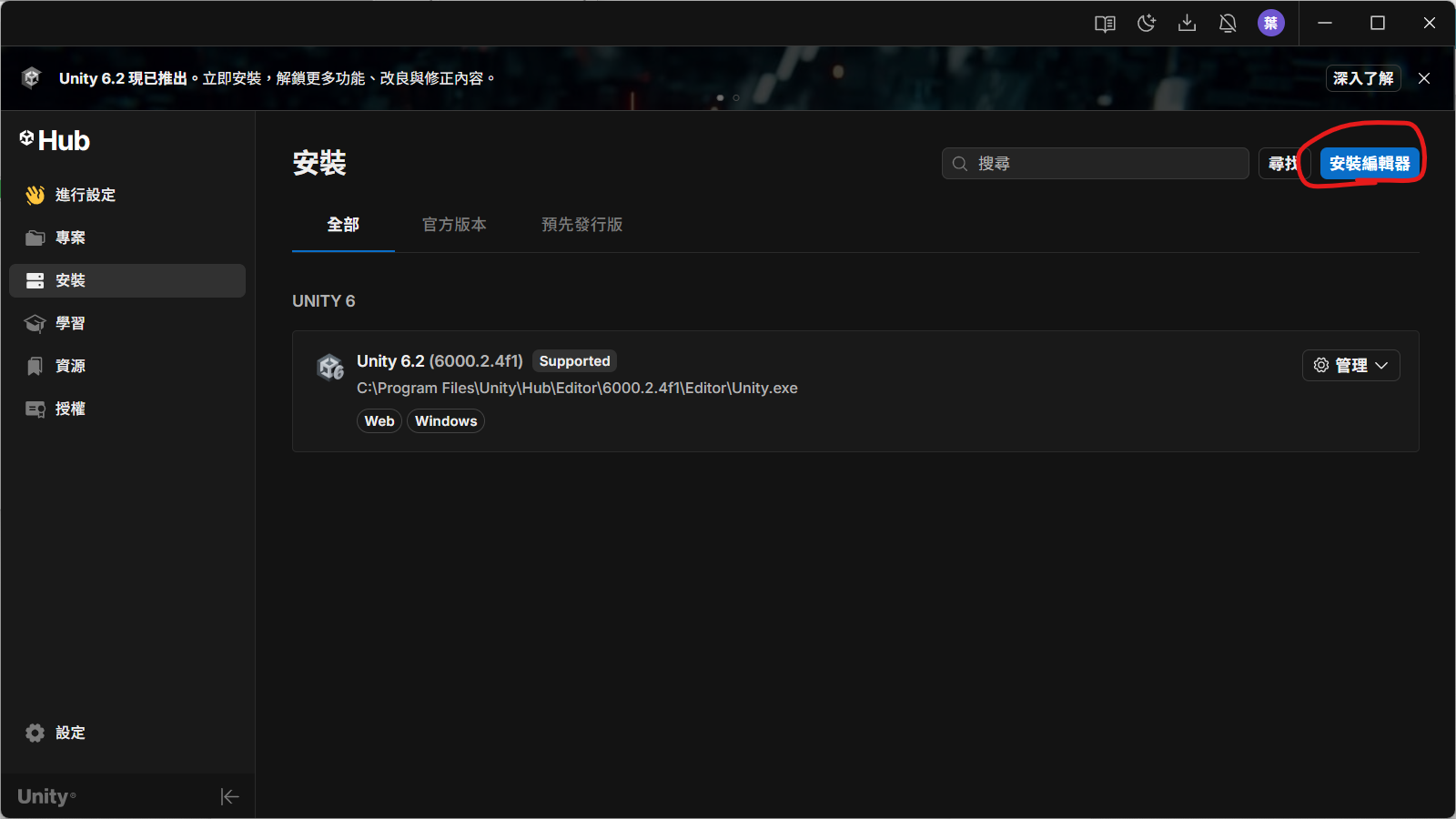This screenshot has width=1456, height=819.
Task: Switch to the 官方版本 tab
Action: tap(454, 225)
